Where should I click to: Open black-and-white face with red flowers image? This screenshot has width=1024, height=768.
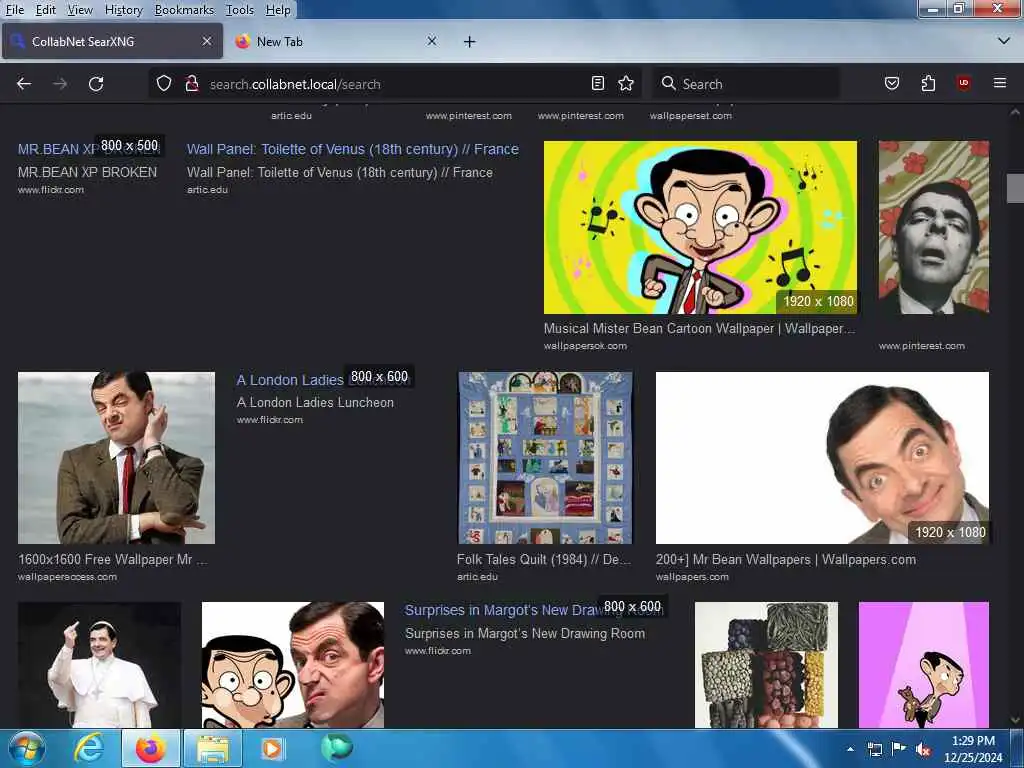[x=934, y=227]
